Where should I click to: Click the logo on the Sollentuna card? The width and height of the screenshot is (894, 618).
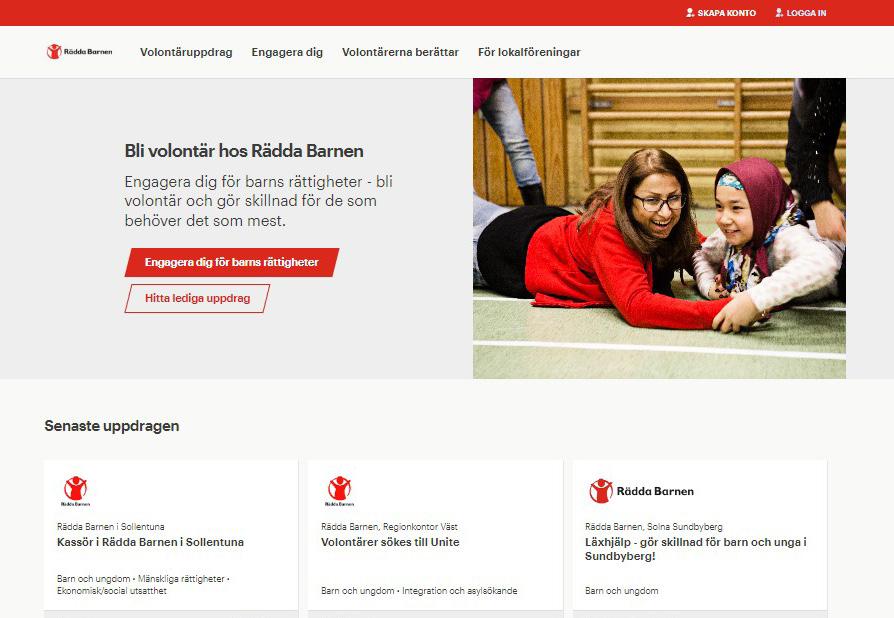point(75,491)
